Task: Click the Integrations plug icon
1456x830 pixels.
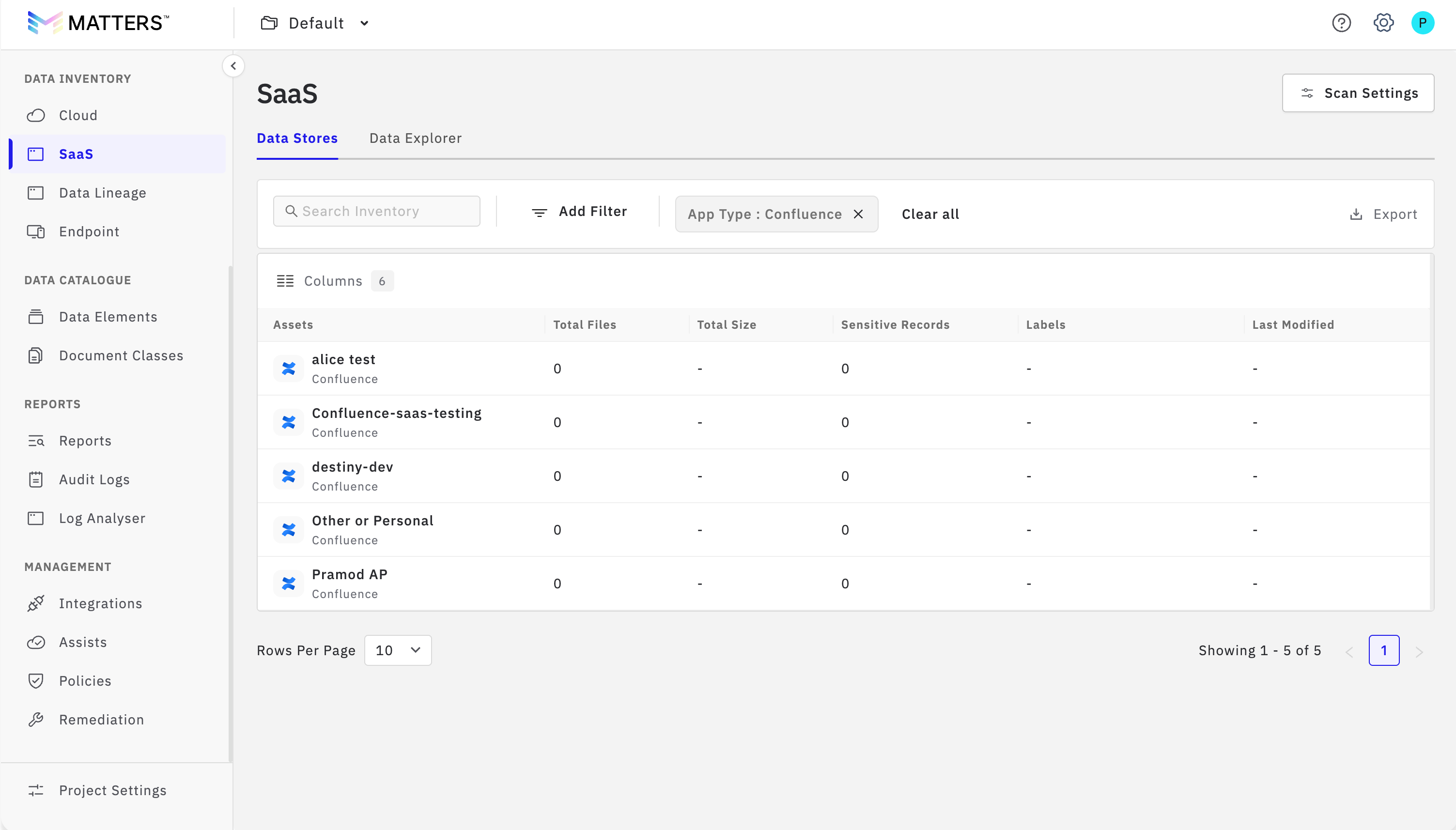Action: 36,603
